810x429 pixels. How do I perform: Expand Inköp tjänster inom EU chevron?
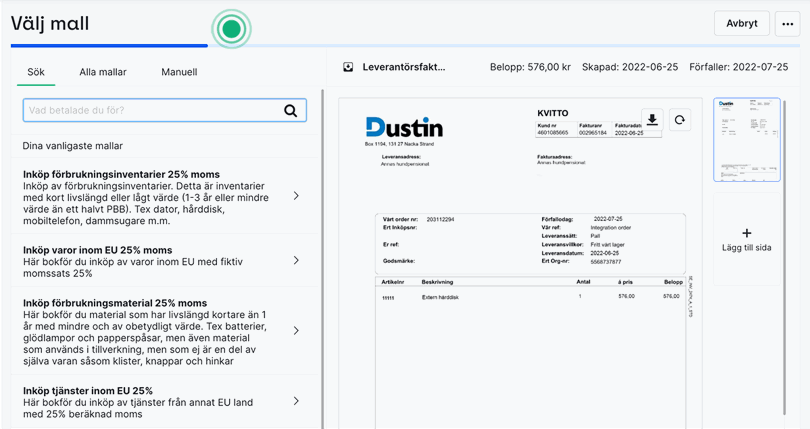(x=296, y=401)
